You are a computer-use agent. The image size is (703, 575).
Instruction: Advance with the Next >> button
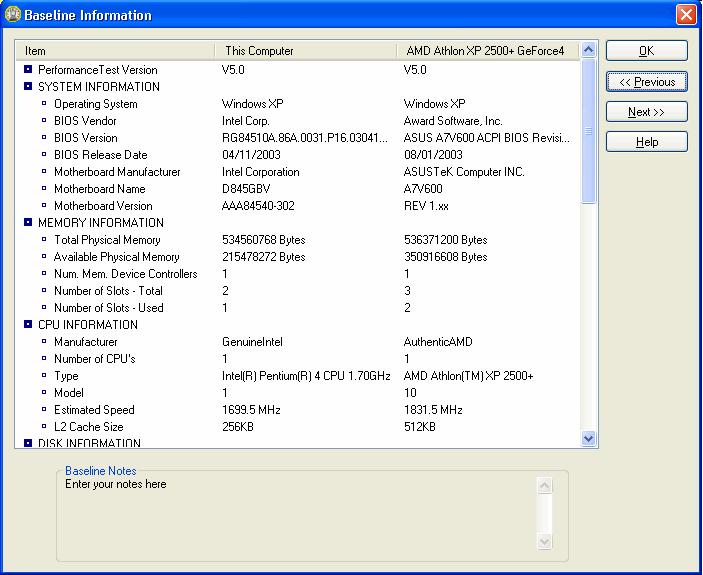[x=646, y=112]
